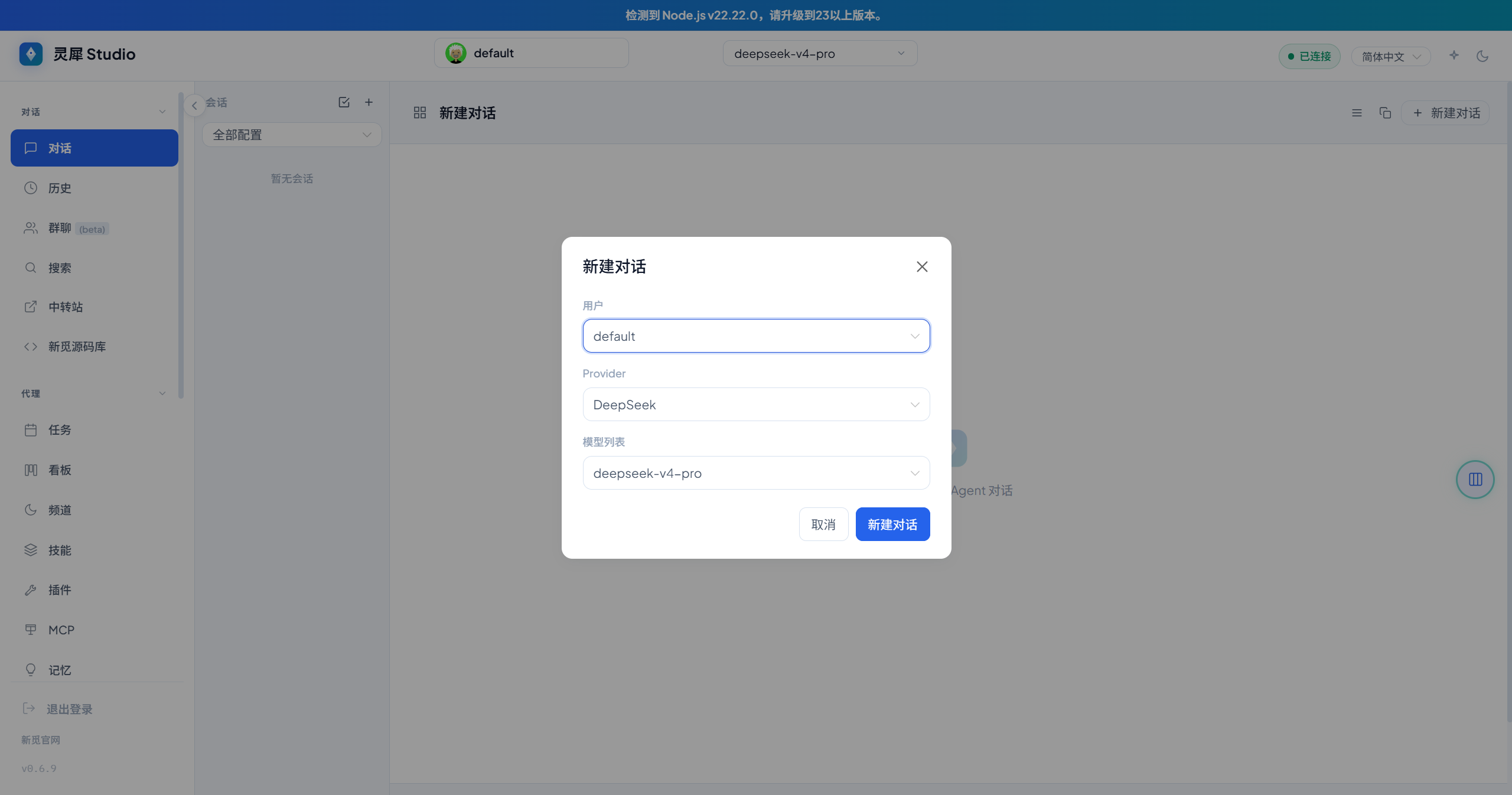Click the 群聊 people icon
Screen dimensions: 1512x795
(x=31, y=229)
